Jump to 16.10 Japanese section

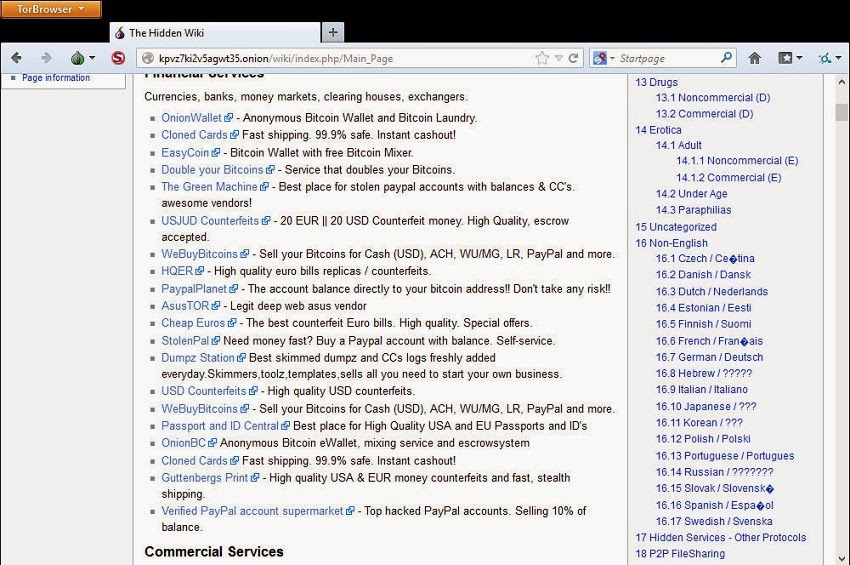706,406
